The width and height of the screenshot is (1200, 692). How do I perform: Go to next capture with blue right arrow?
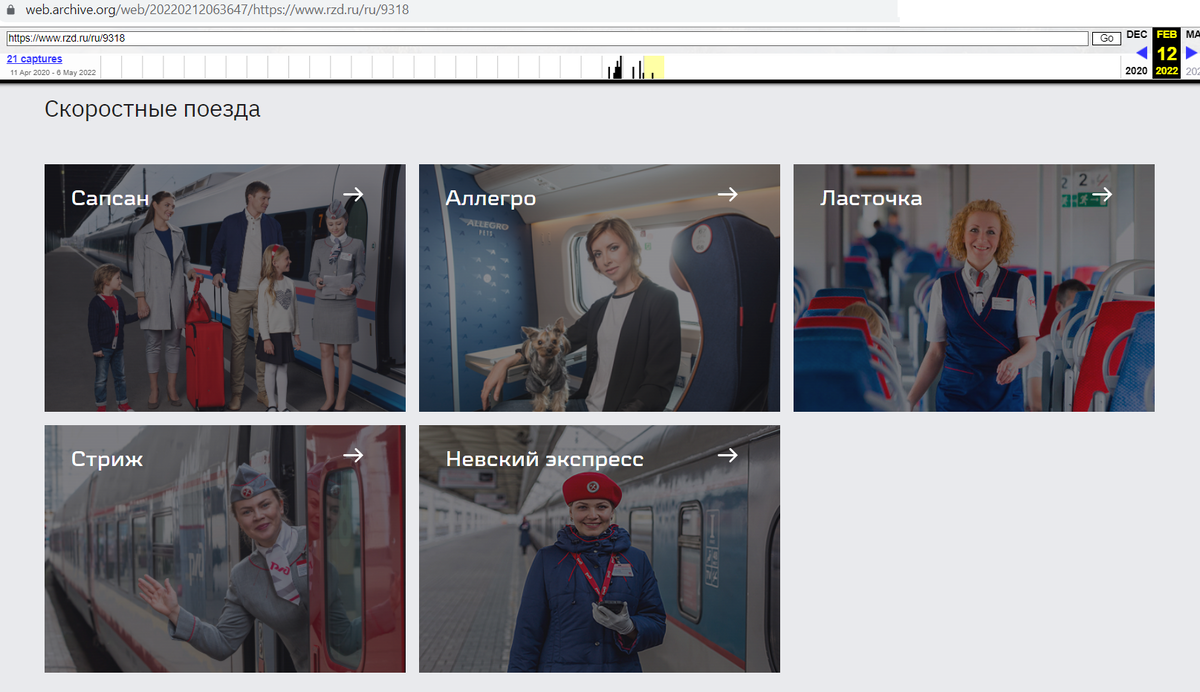(x=1191, y=53)
